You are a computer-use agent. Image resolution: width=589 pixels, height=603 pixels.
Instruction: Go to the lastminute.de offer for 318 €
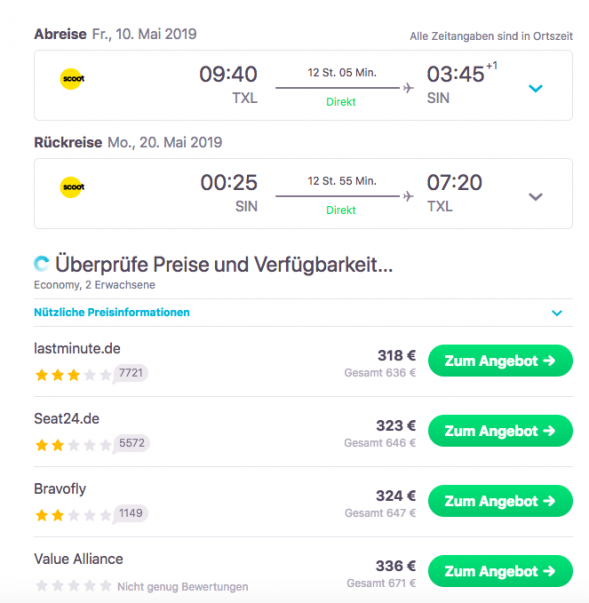(x=500, y=361)
